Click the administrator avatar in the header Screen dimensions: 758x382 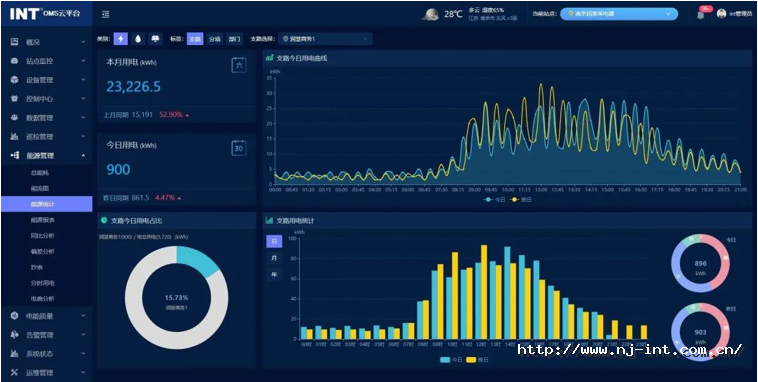tap(721, 14)
